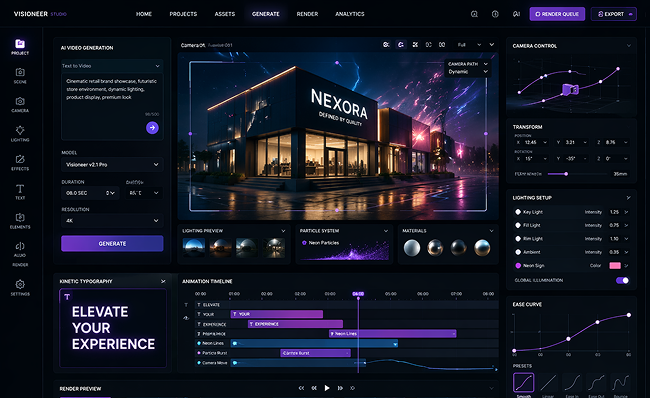Click highlighted second viewport toolbar icon
The width and height of the screenshot is (650, 398).
[401, 45]
